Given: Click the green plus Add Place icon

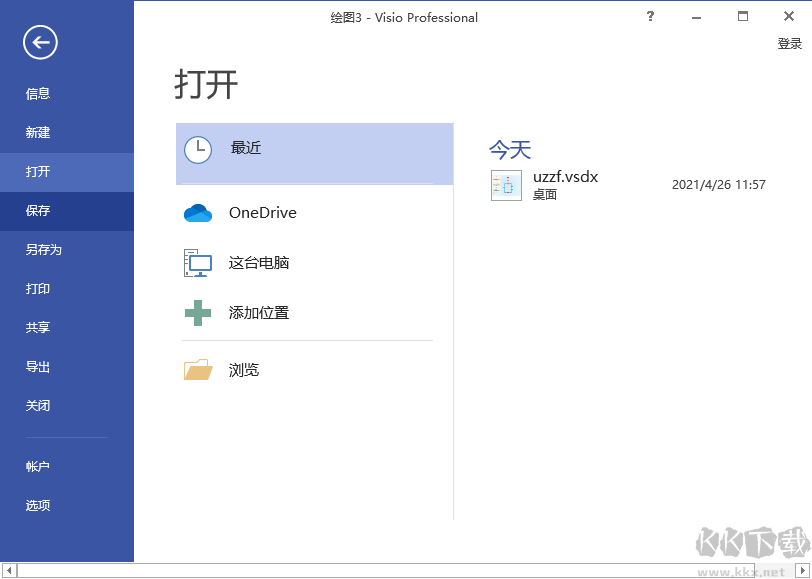Looking at the screenshot, I should 198,313.
